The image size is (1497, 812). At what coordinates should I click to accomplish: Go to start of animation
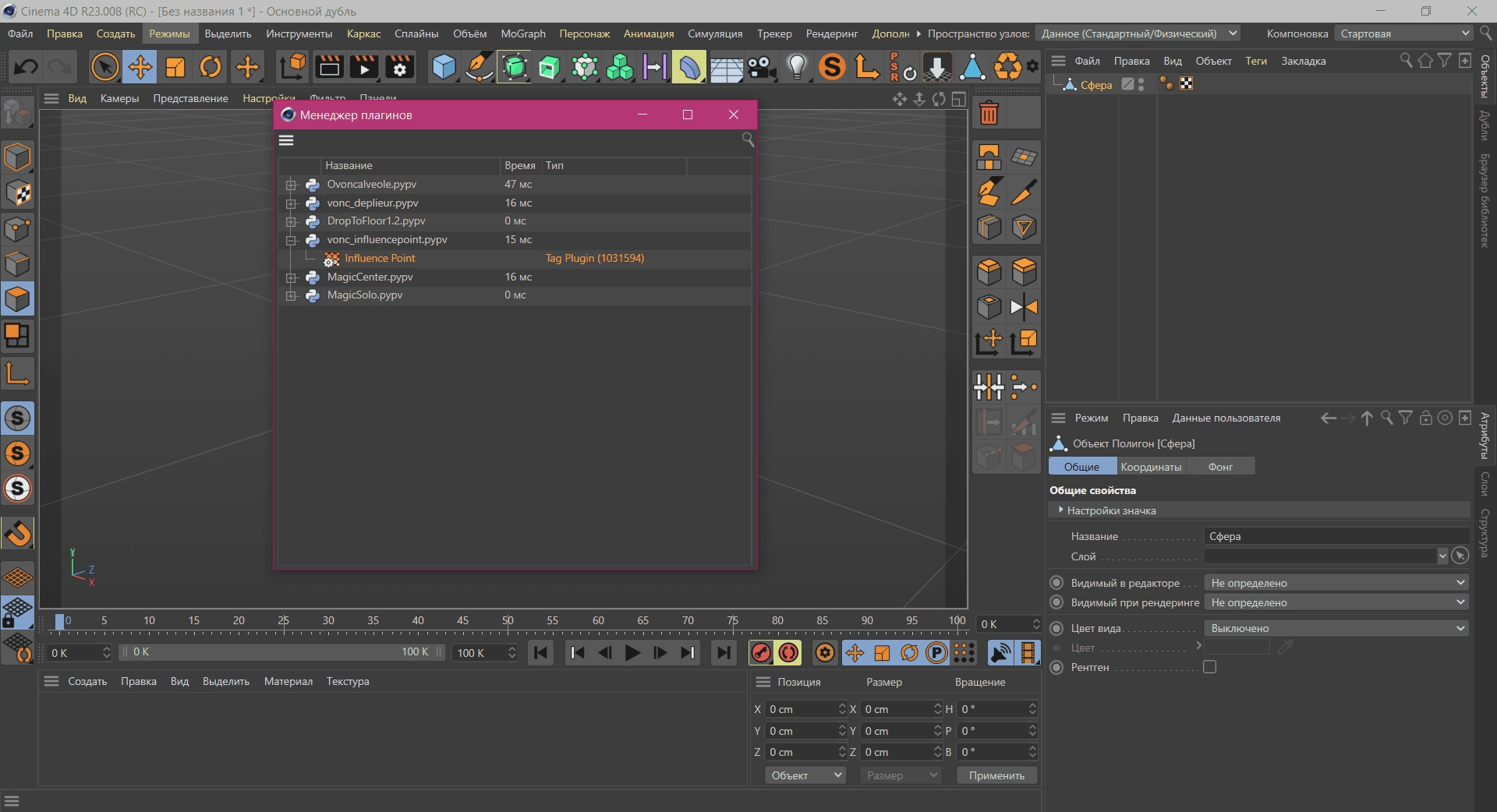(540, 653)
